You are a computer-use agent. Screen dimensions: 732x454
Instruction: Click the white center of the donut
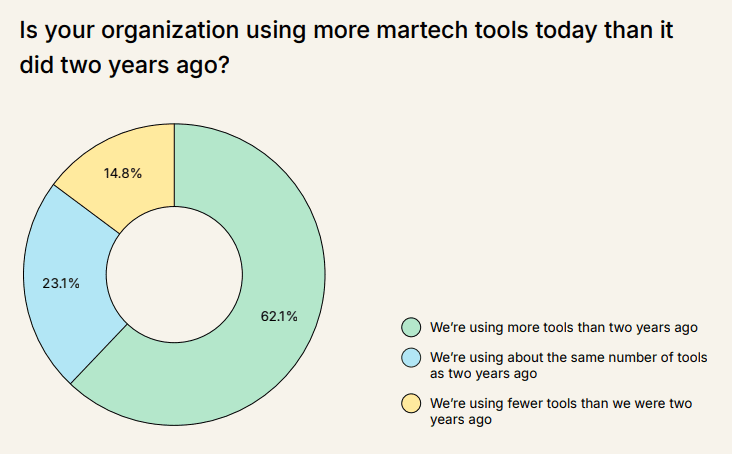(x=174, y=274)
